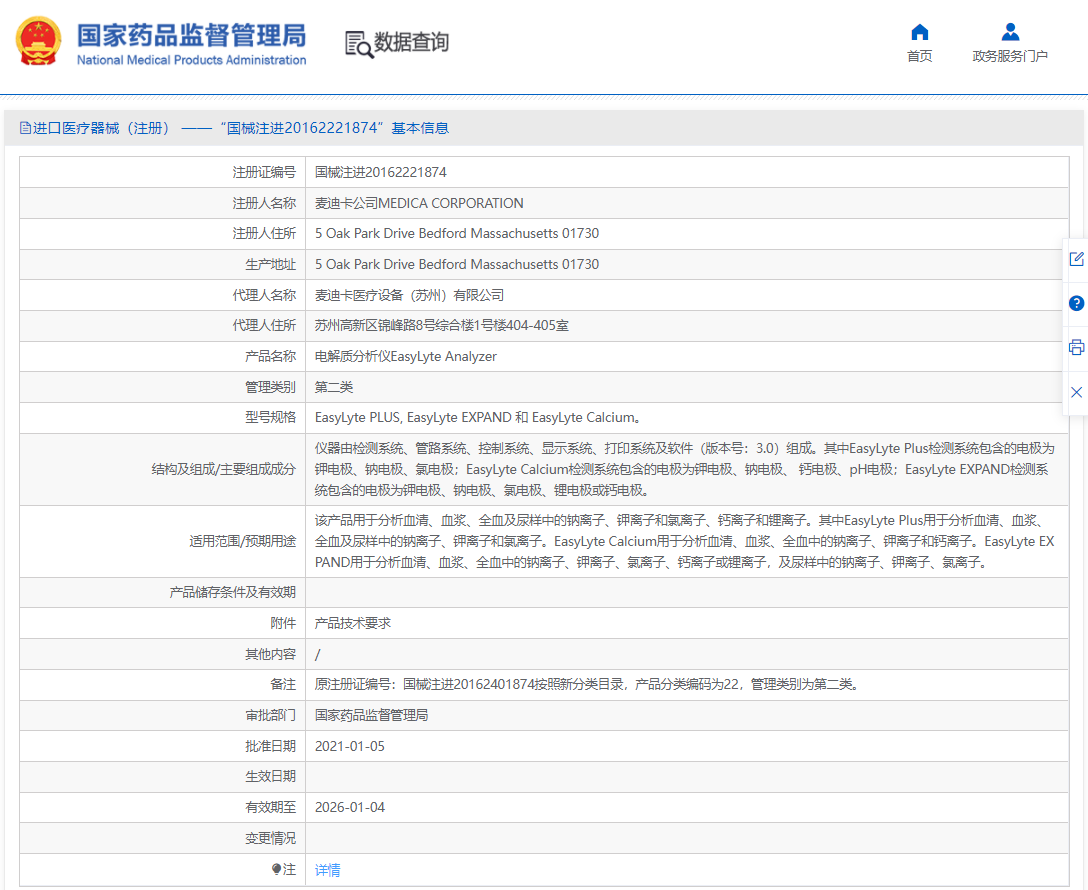The image size is (1088, 890).
Task: Click the 产品储存条件及有效期 row label
Action: [232, 592]
